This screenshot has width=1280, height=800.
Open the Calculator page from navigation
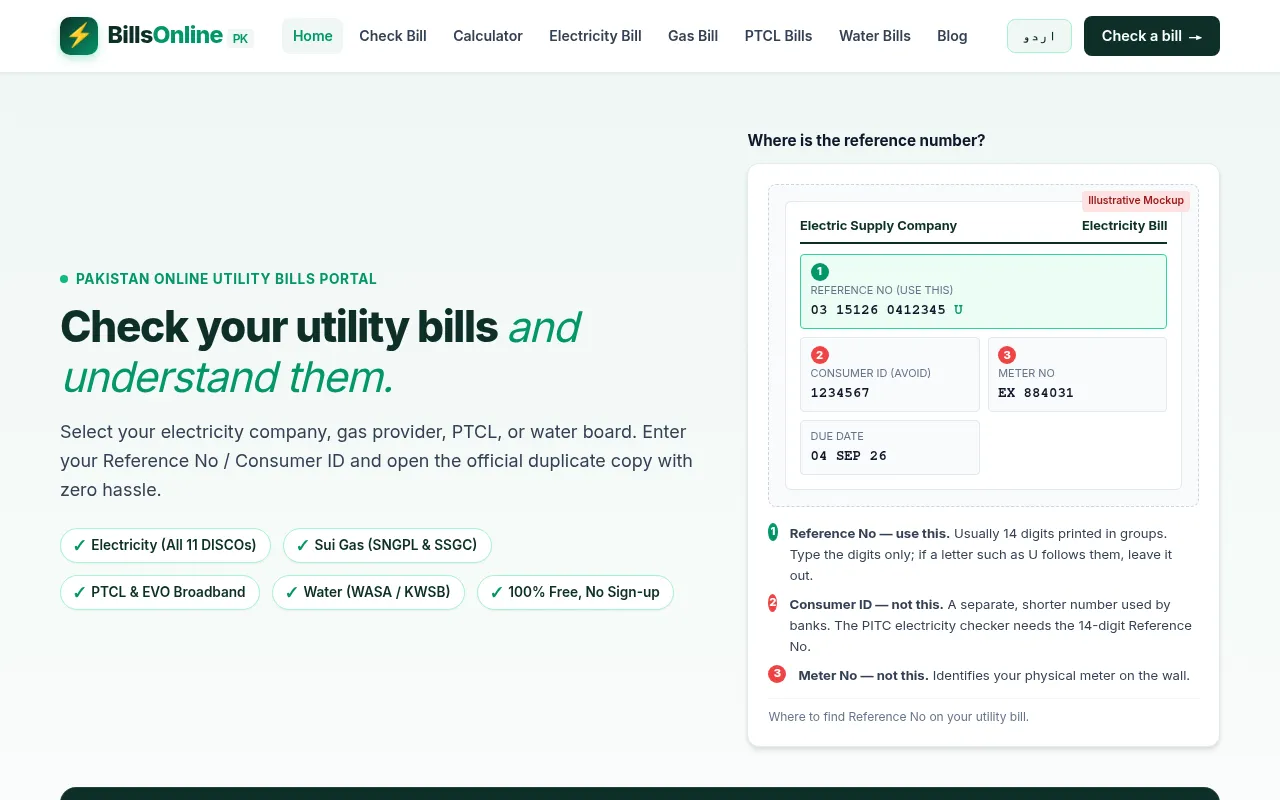coord(488,36)
